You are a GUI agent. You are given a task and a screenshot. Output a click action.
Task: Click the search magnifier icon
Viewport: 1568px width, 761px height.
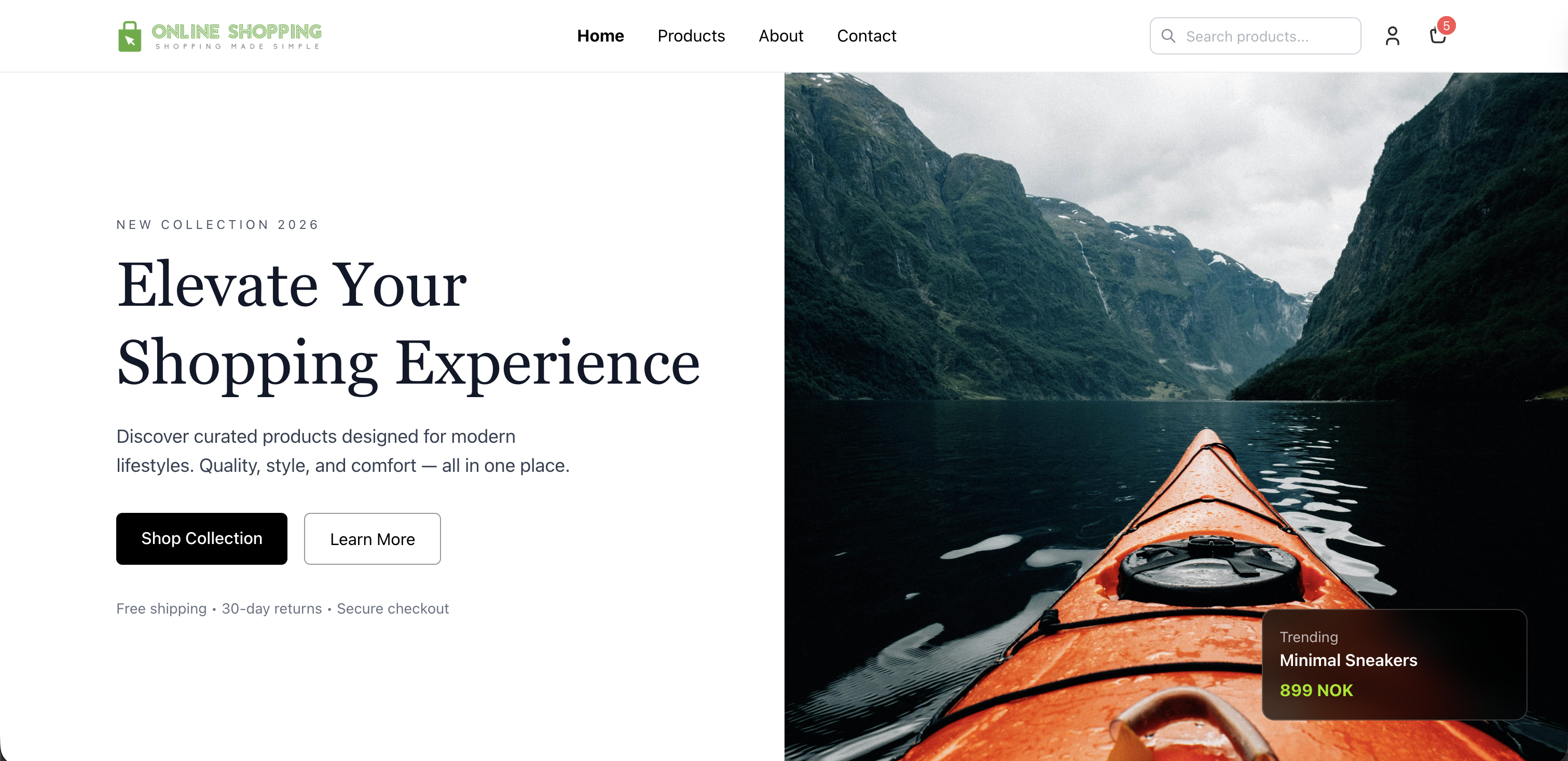tap(1168, 36)
